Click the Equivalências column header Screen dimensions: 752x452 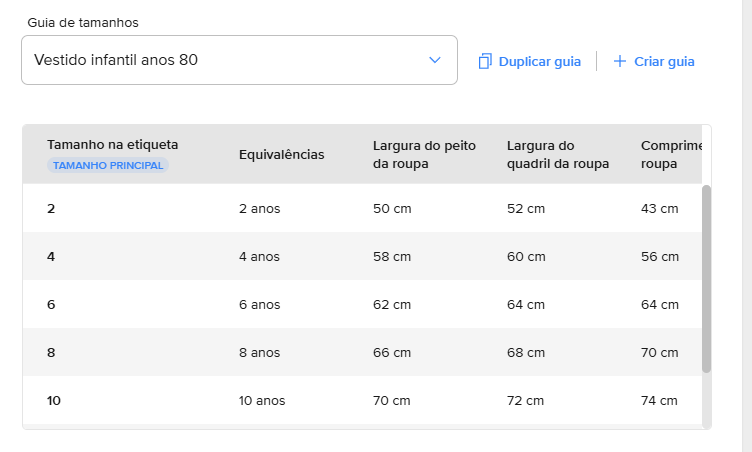(282, 154)
